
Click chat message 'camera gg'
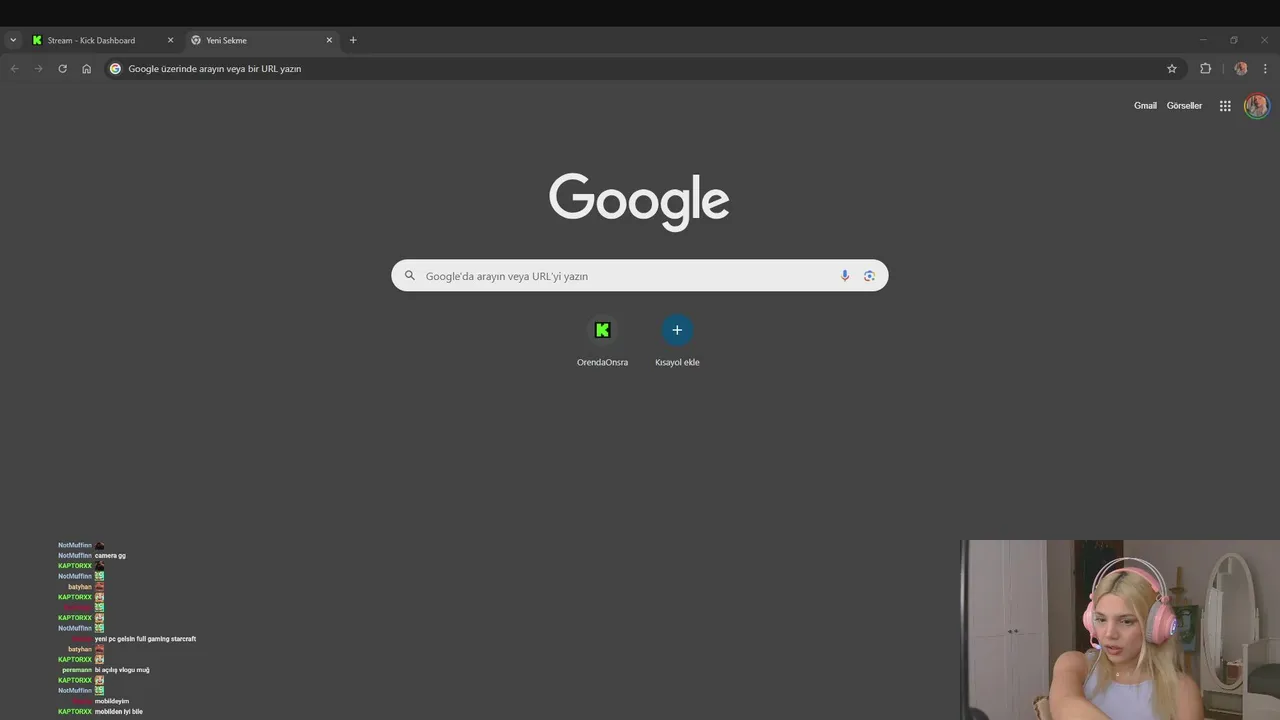pos(110,556)
